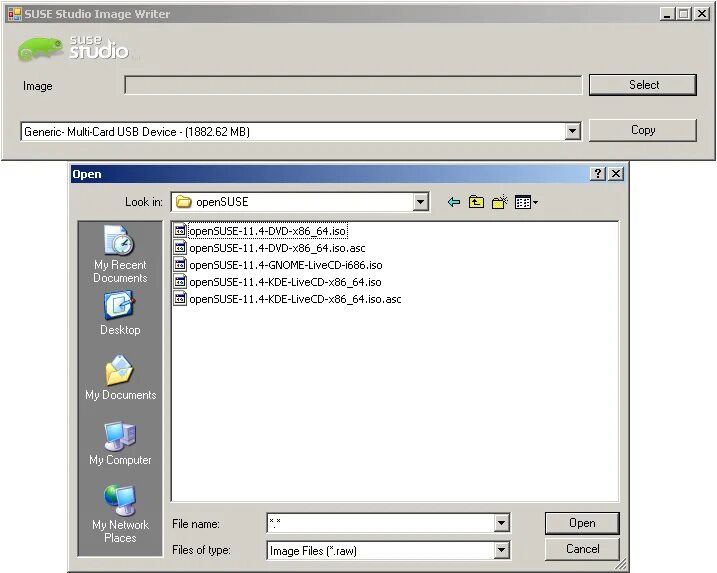Image resolution: width=717 pixels, height=573 pixels.
Task: Click the Open dialog help question mark
Action: [598, 174]
